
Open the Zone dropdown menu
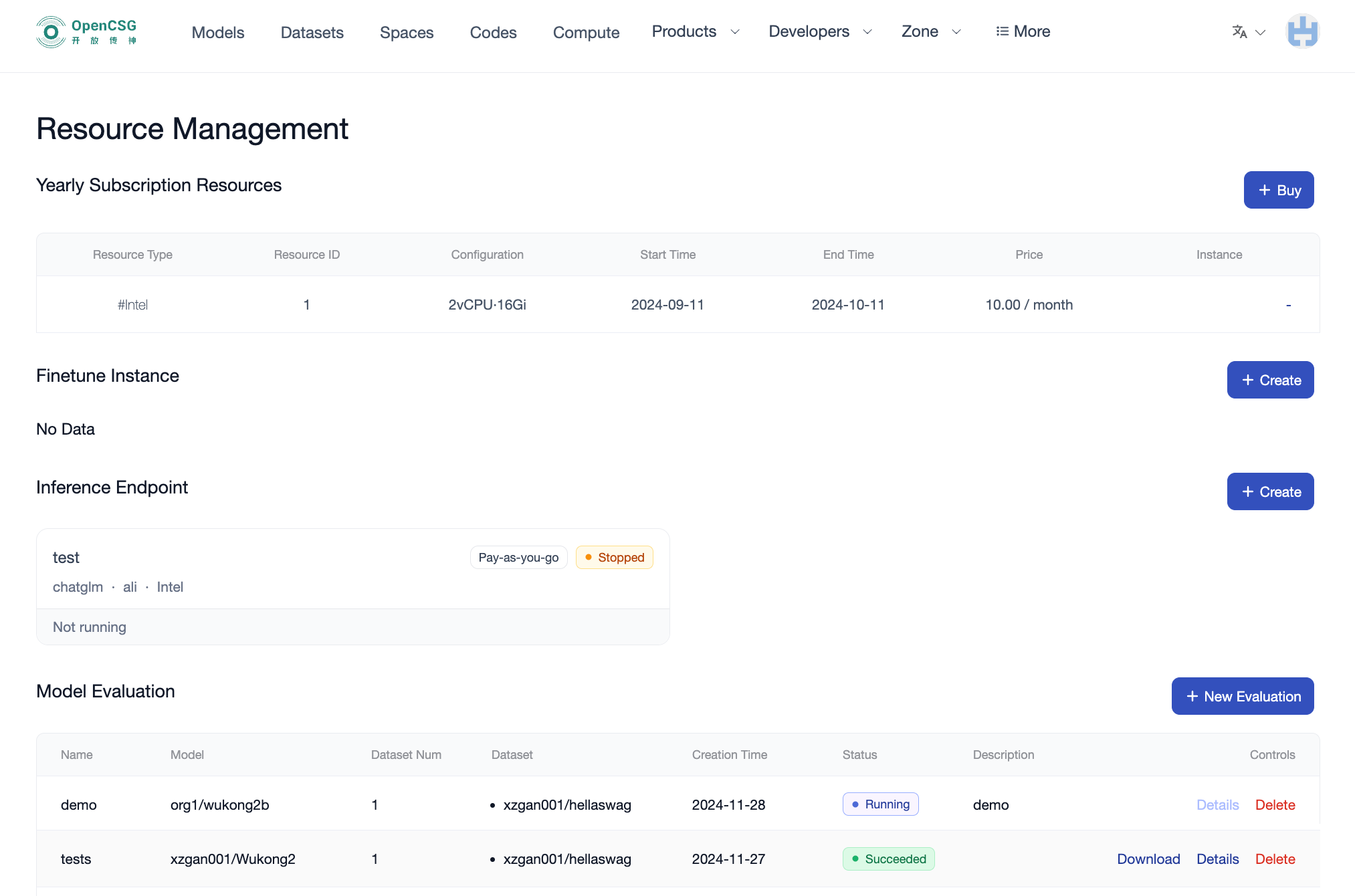[930, 31]
